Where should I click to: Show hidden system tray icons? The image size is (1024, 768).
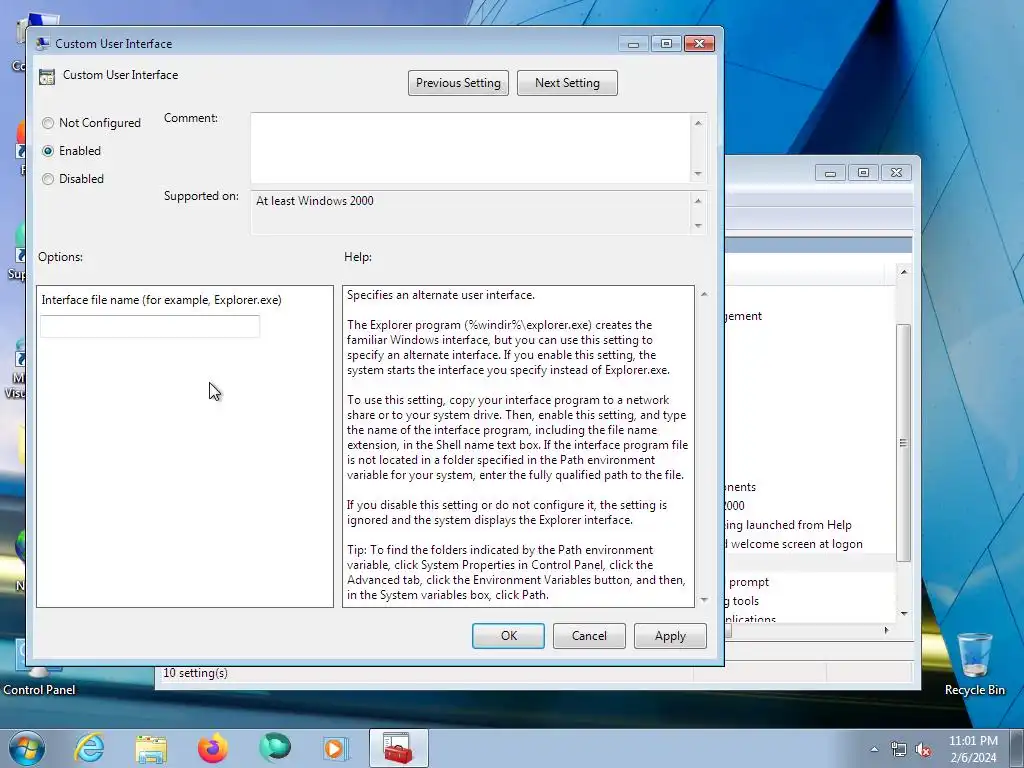(874, 749)
